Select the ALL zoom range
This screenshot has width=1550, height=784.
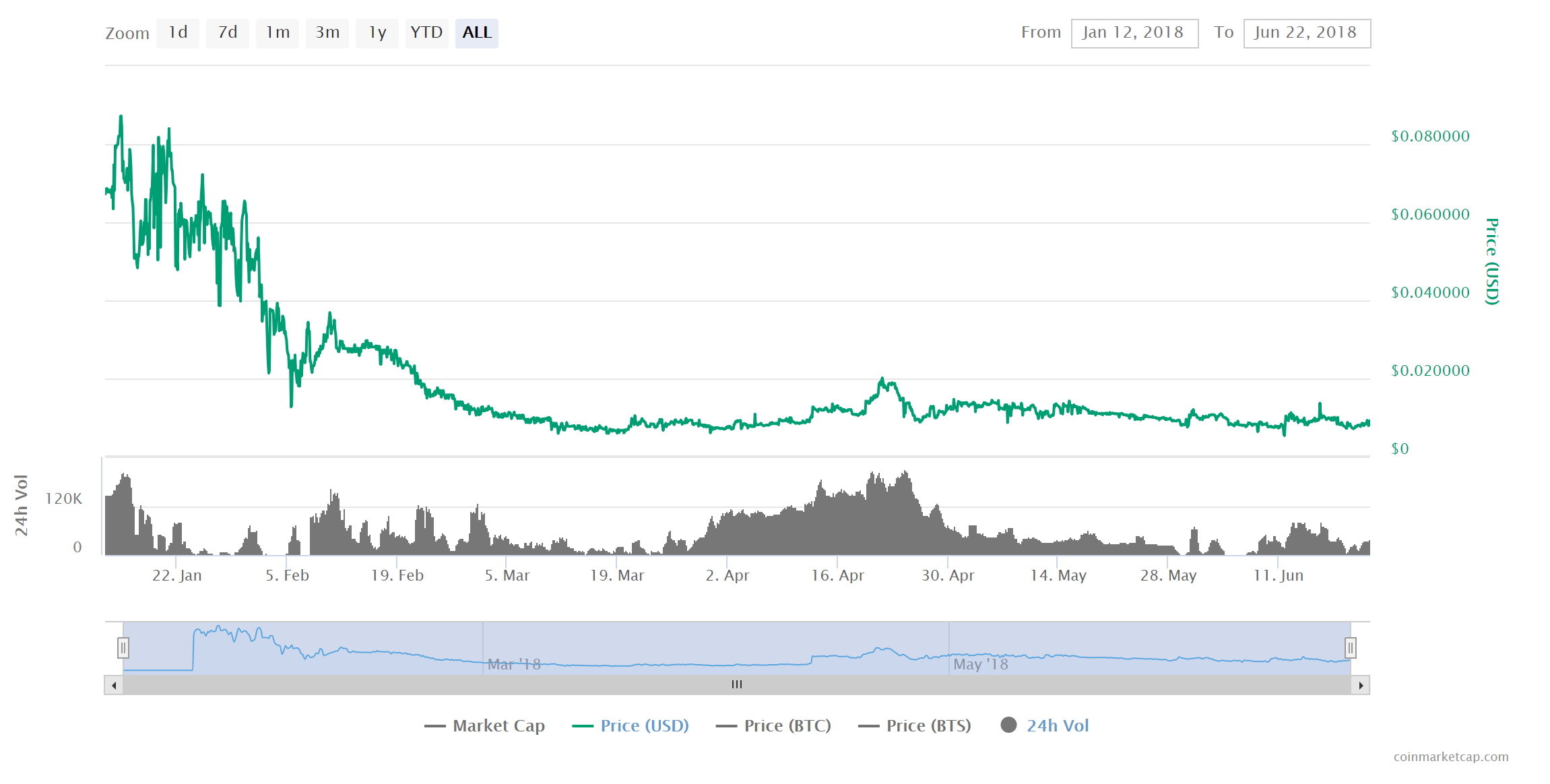[477, 33]
